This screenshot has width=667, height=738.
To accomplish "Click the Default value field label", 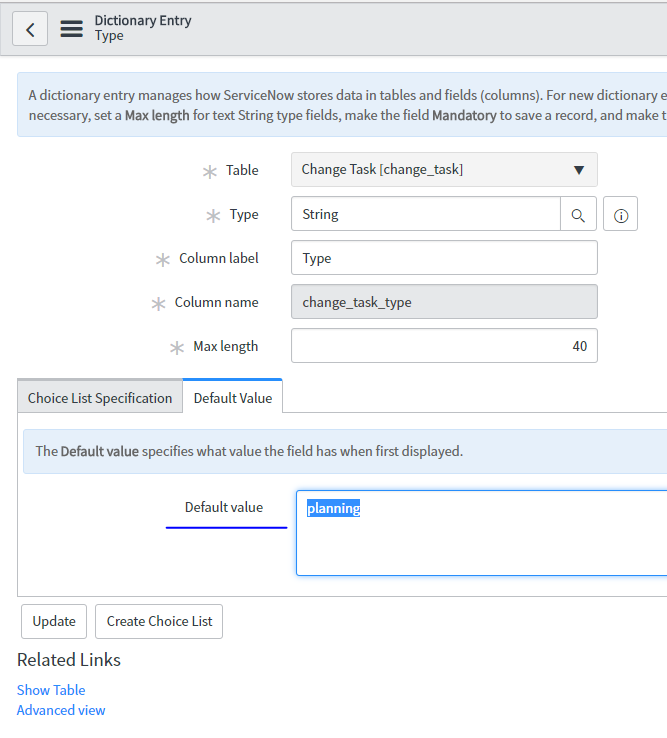I will click(x=224, y=507).
